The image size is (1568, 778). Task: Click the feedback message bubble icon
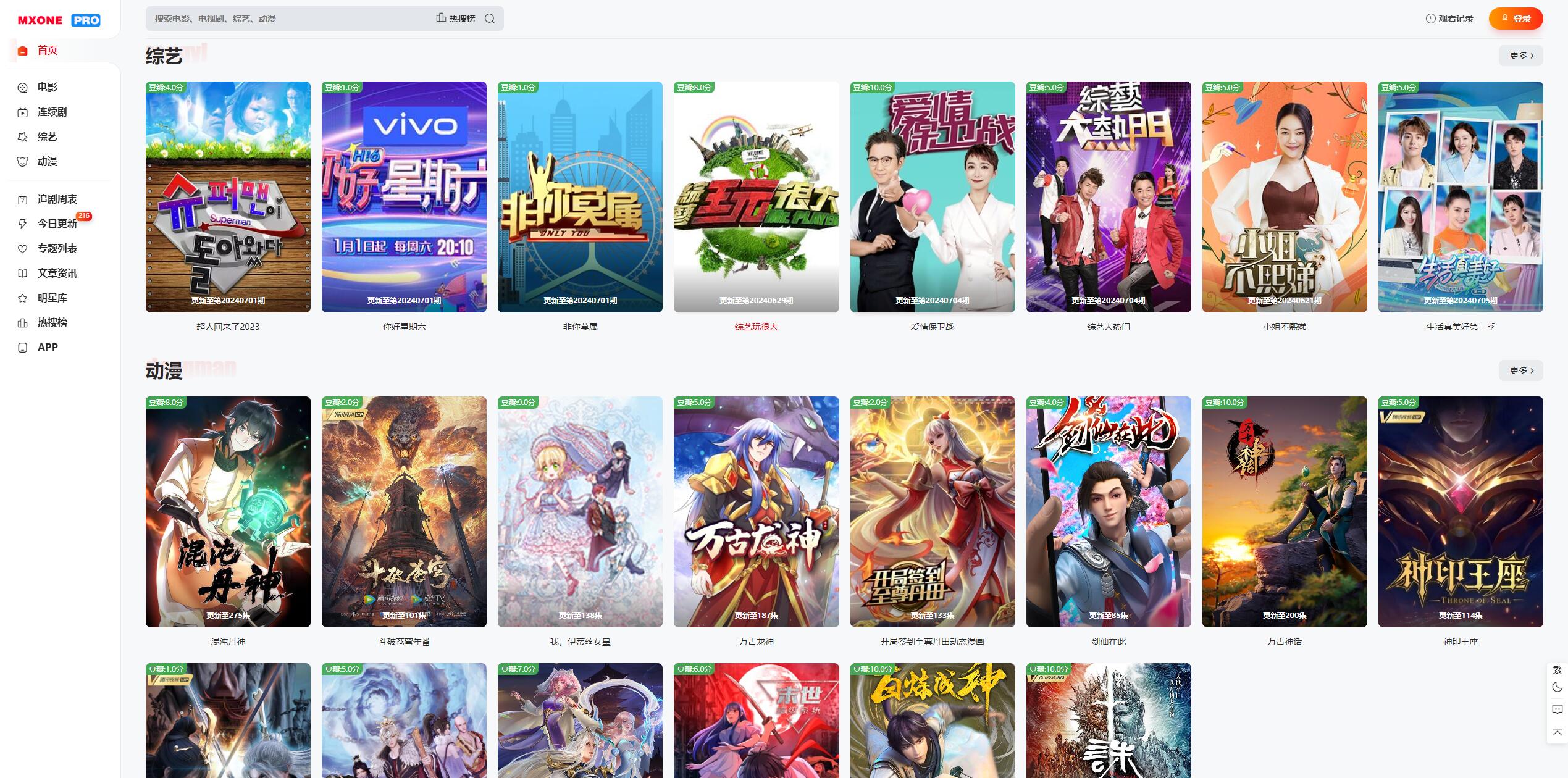pos(1557,709)
